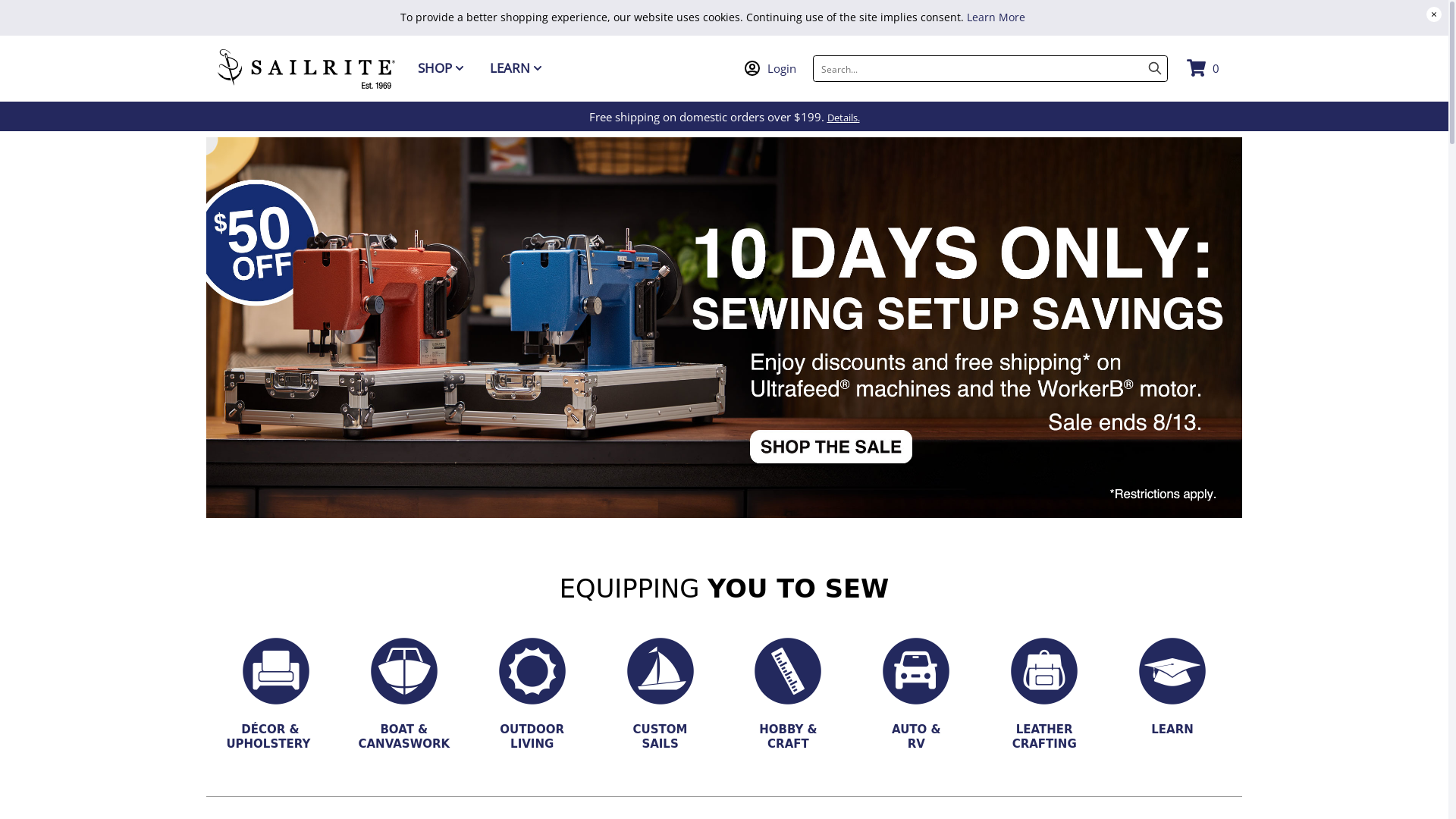
Task: Open the Hobby & Craft ruler icon
Action: (788, 671)
